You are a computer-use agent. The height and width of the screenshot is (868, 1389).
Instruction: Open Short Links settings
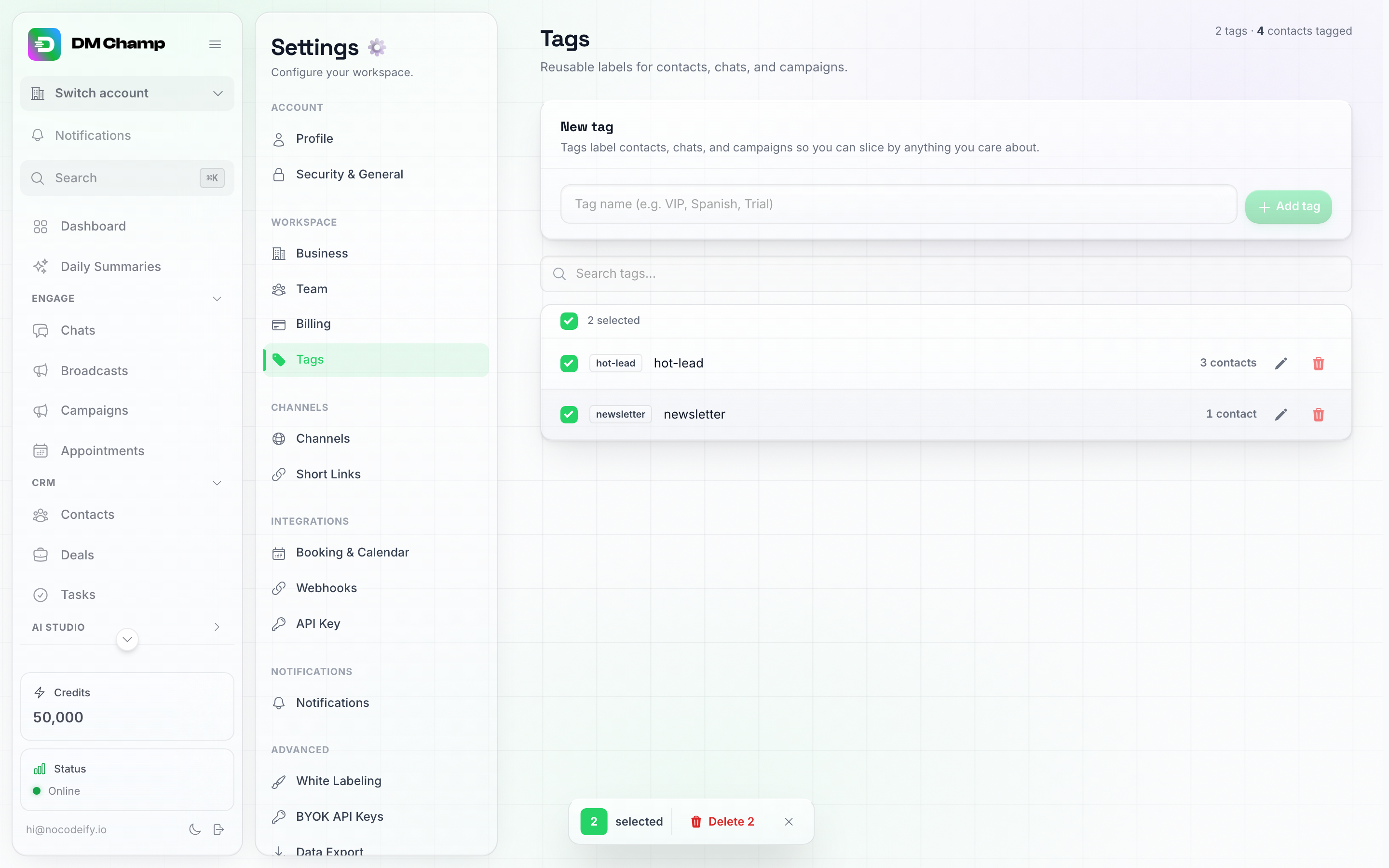[376, 474]
